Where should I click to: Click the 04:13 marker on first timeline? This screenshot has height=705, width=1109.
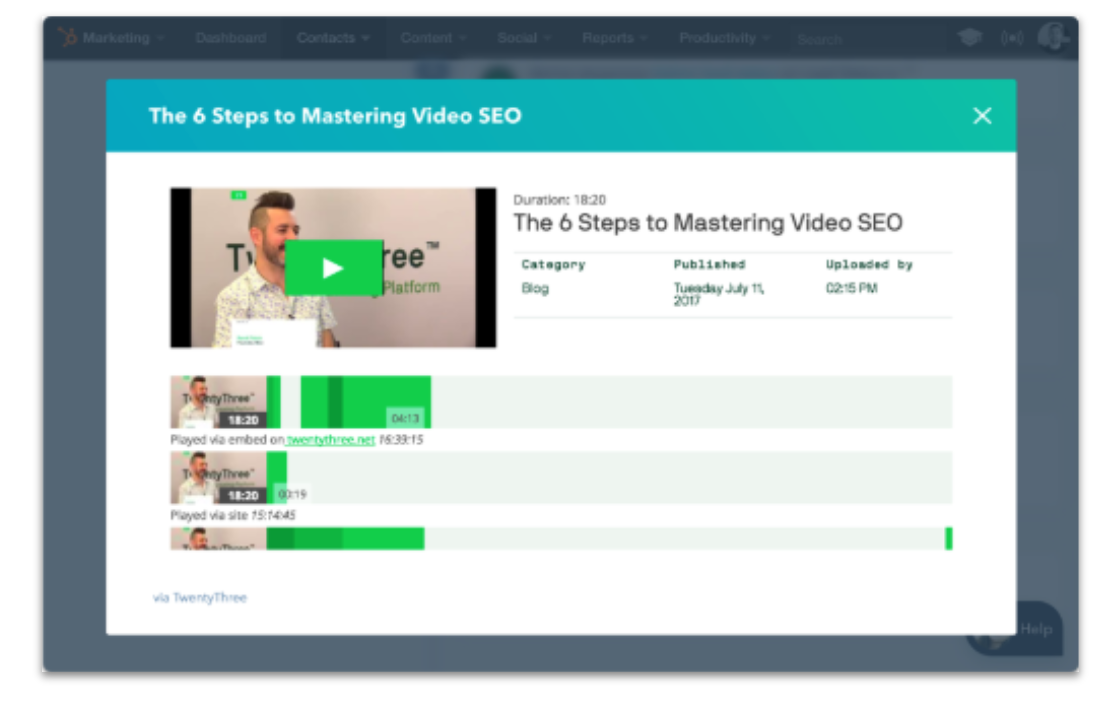(x=405, y=418)
